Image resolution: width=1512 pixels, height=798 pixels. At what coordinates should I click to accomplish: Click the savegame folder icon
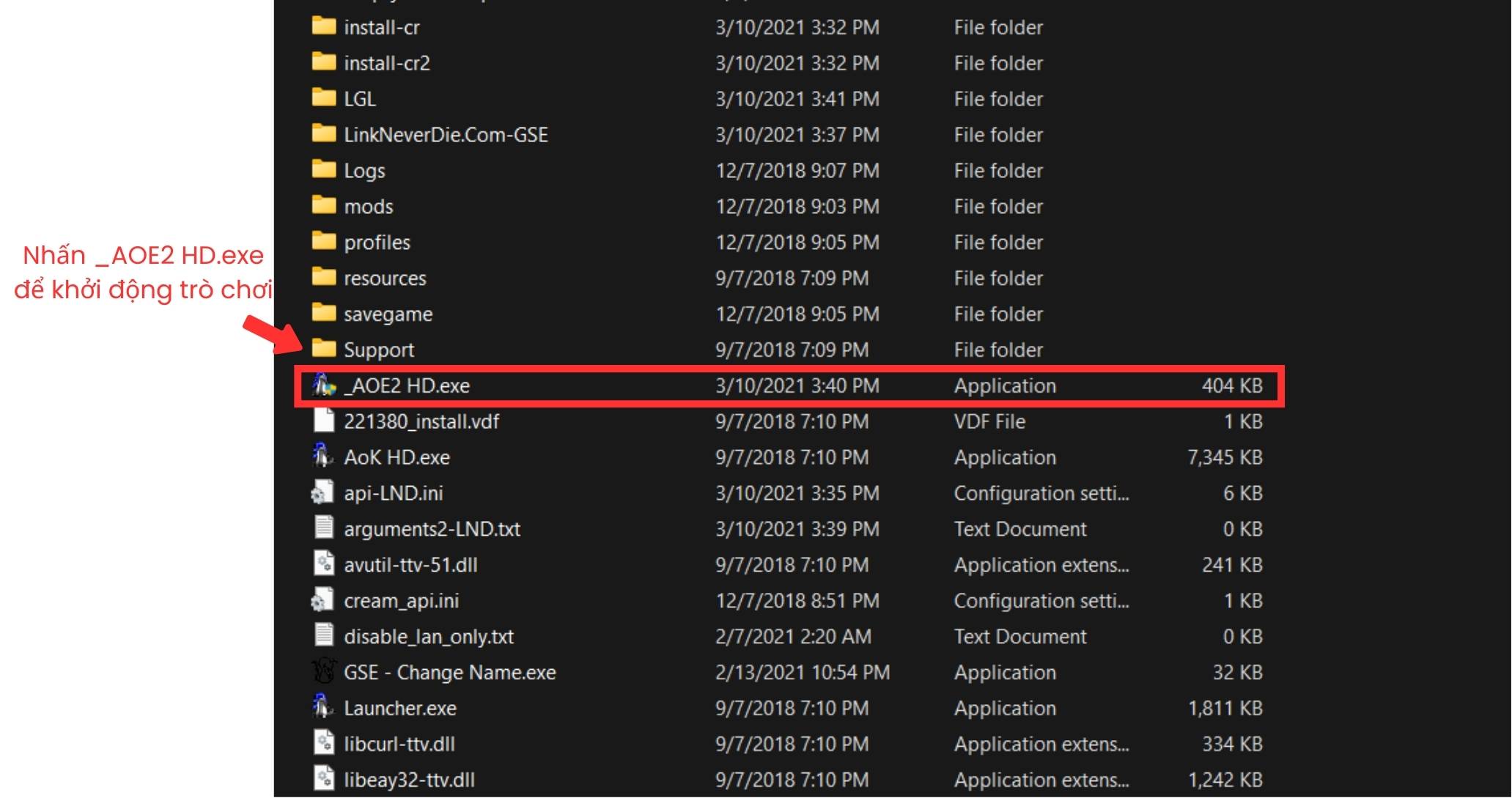(323, 314)
